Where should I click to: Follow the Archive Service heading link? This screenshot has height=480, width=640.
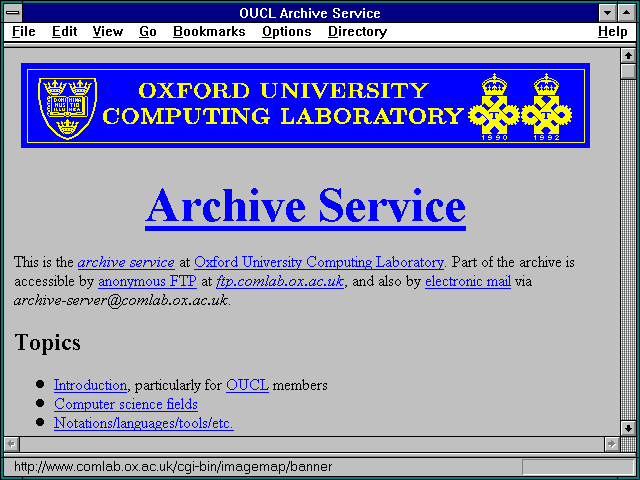click(x=305, y=207)
